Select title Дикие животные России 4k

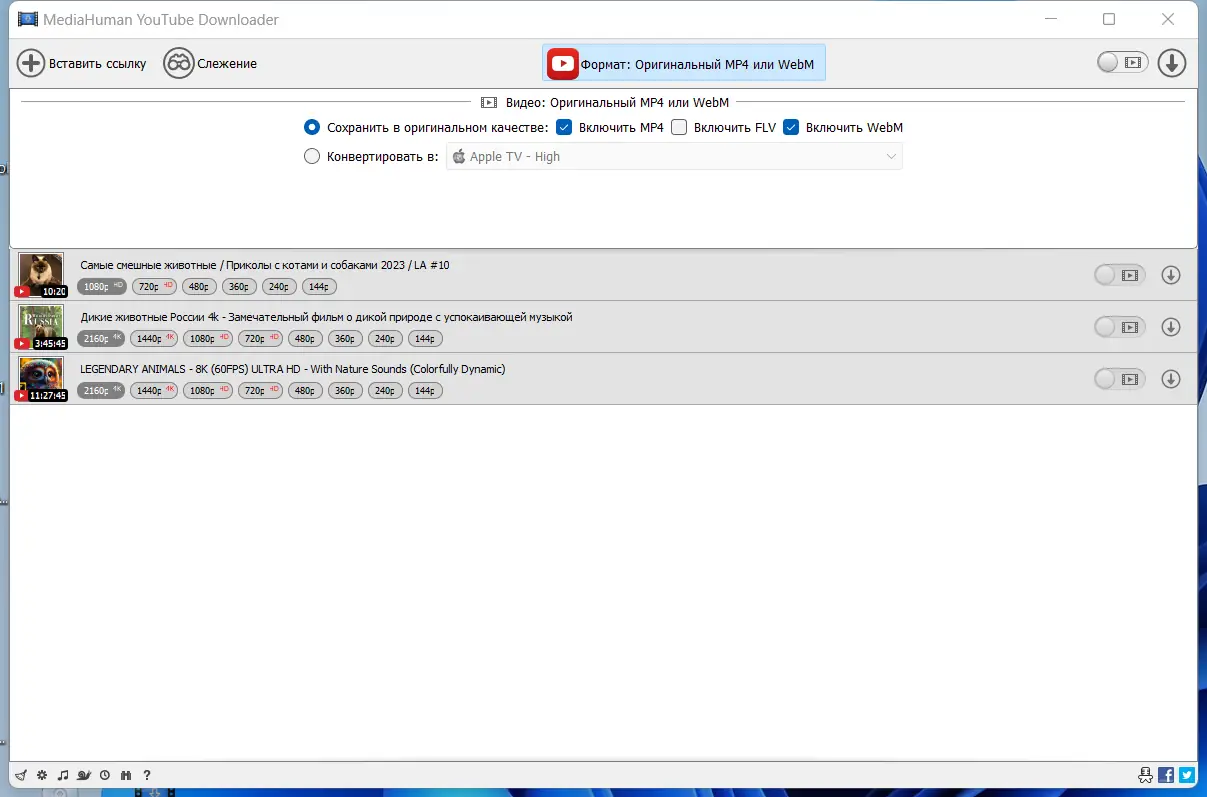pos(326,317)
